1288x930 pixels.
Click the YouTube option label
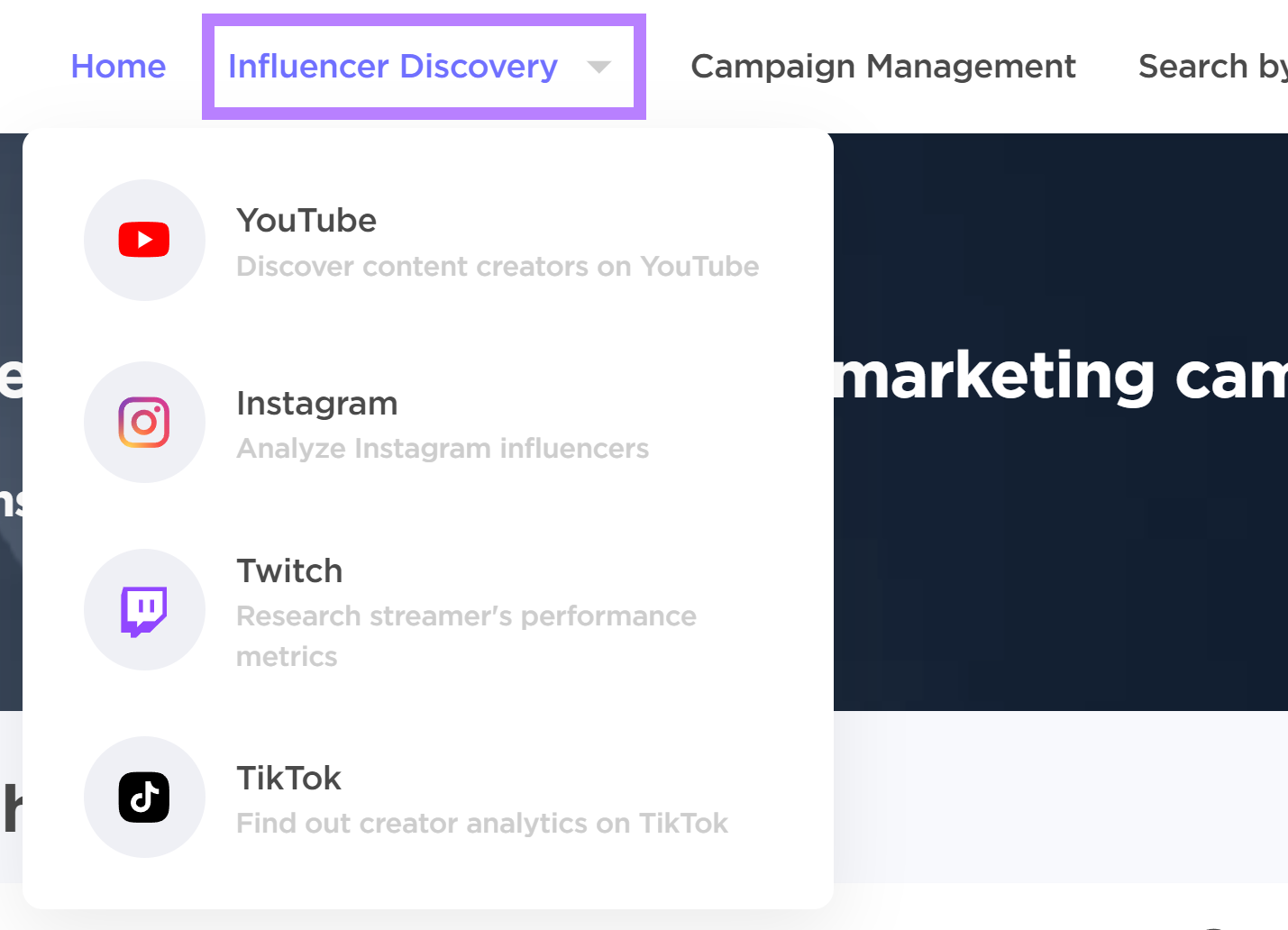click(306, 220)
